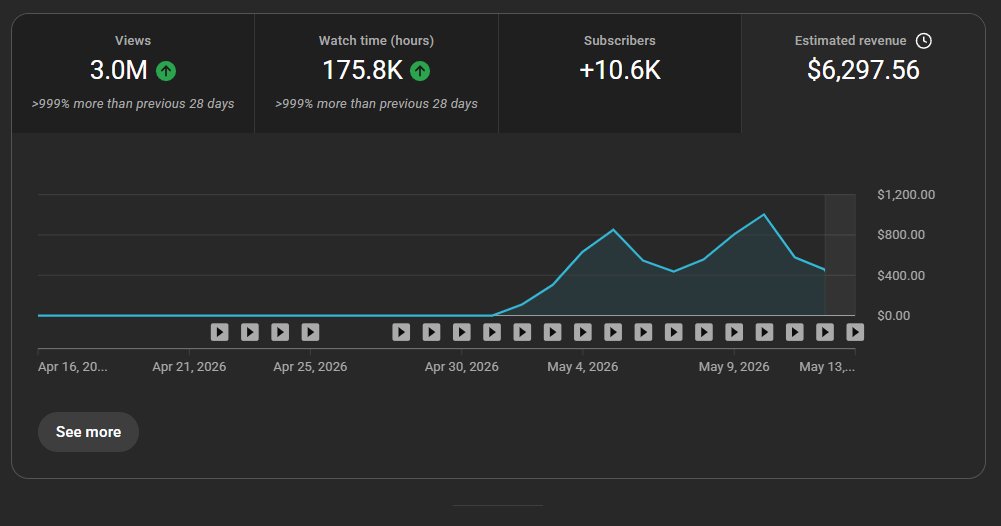Click the +10.6K subscribers value
1001x526 pixels.
(619, 70)
